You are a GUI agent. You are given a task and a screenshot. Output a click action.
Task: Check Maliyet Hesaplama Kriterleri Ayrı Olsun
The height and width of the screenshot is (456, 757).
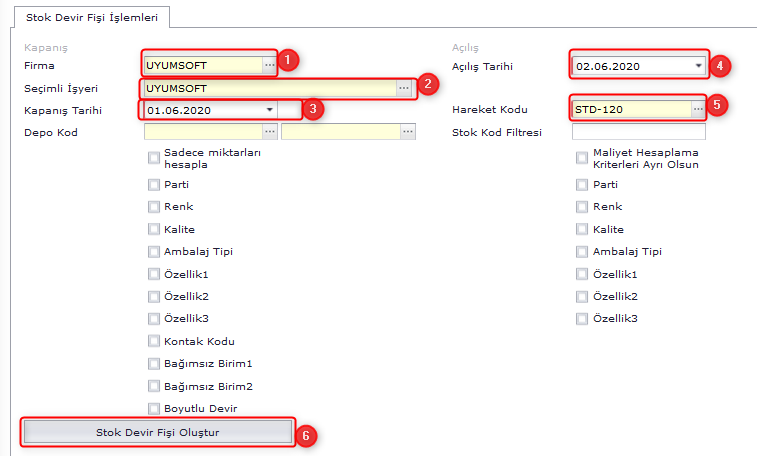point(582,157)
